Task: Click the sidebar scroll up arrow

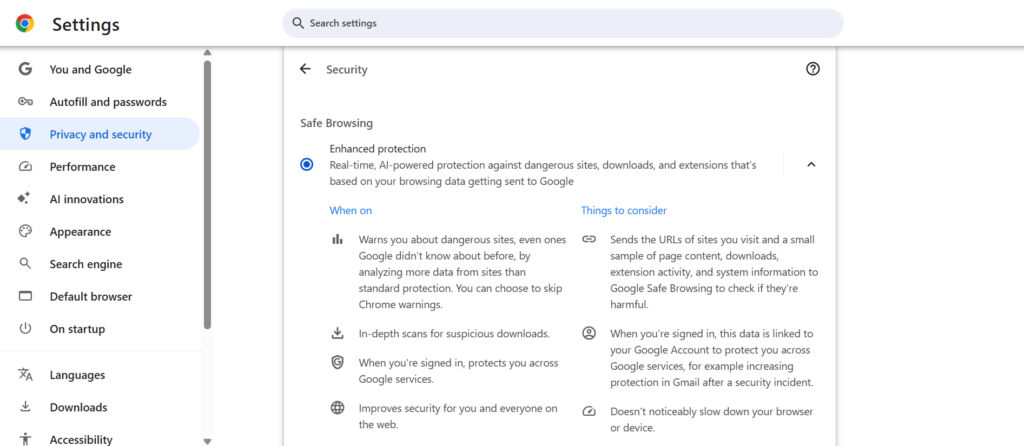Action: pos(207,52)
